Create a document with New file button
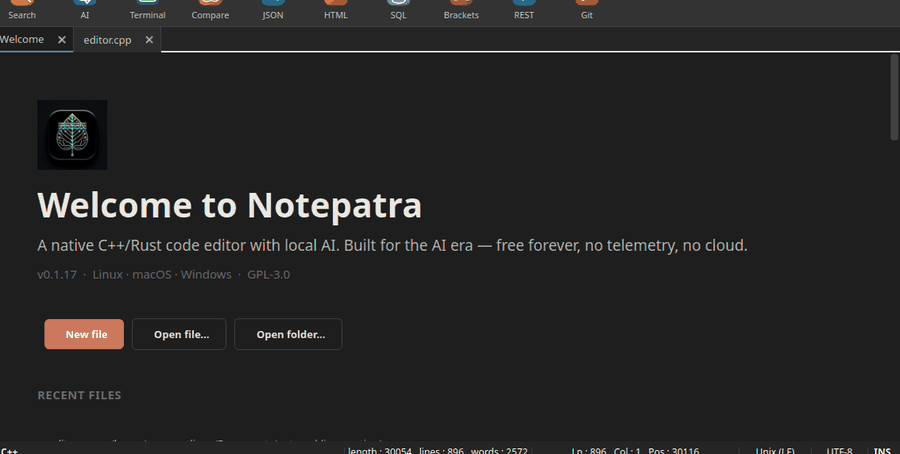The width and height of the screenshot is (900, 454). point(84,334)
